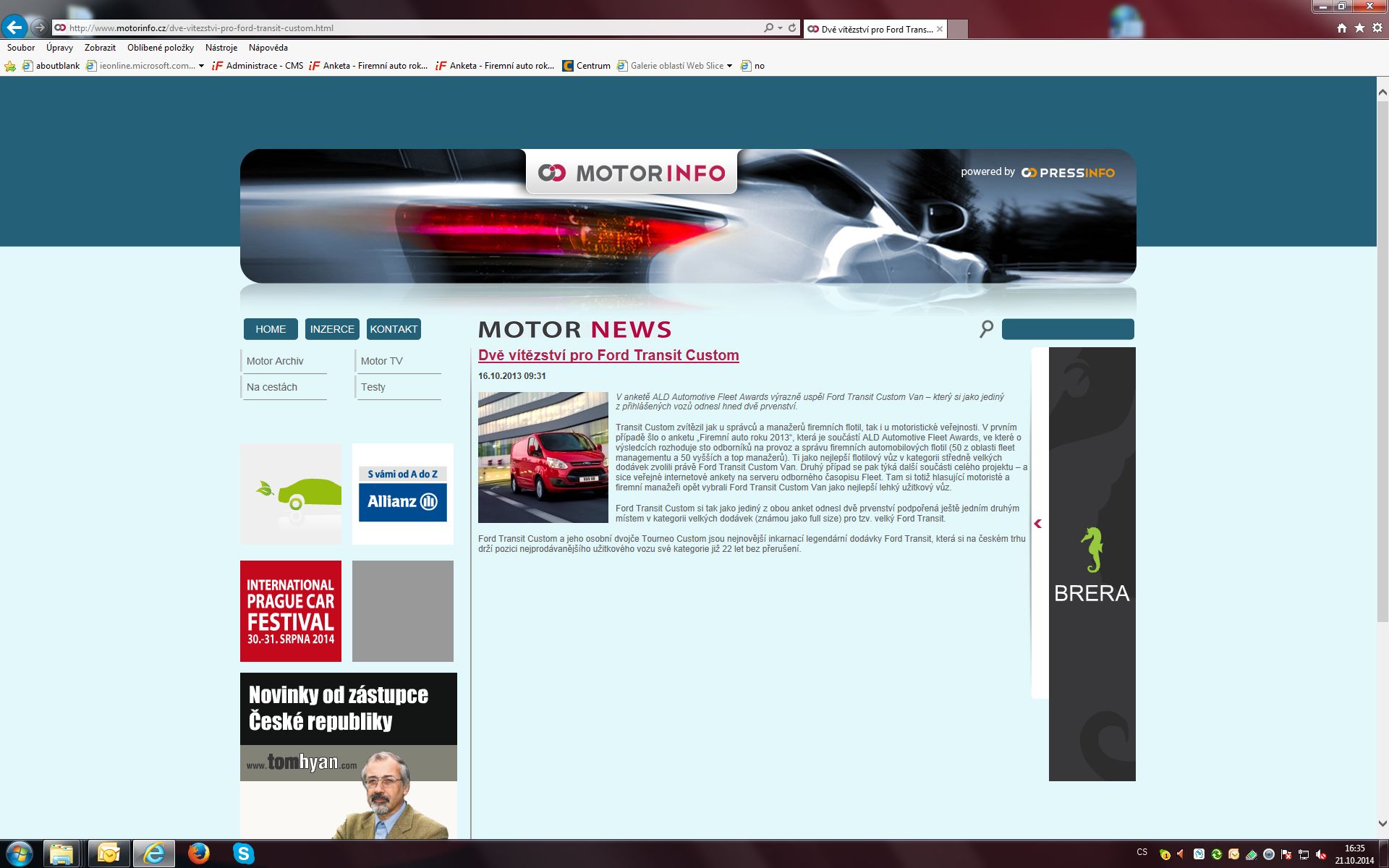Open the Nástroje menu
Viewport: 1389px width, 868px height.
pyautogui.click(x=221, y=48)
